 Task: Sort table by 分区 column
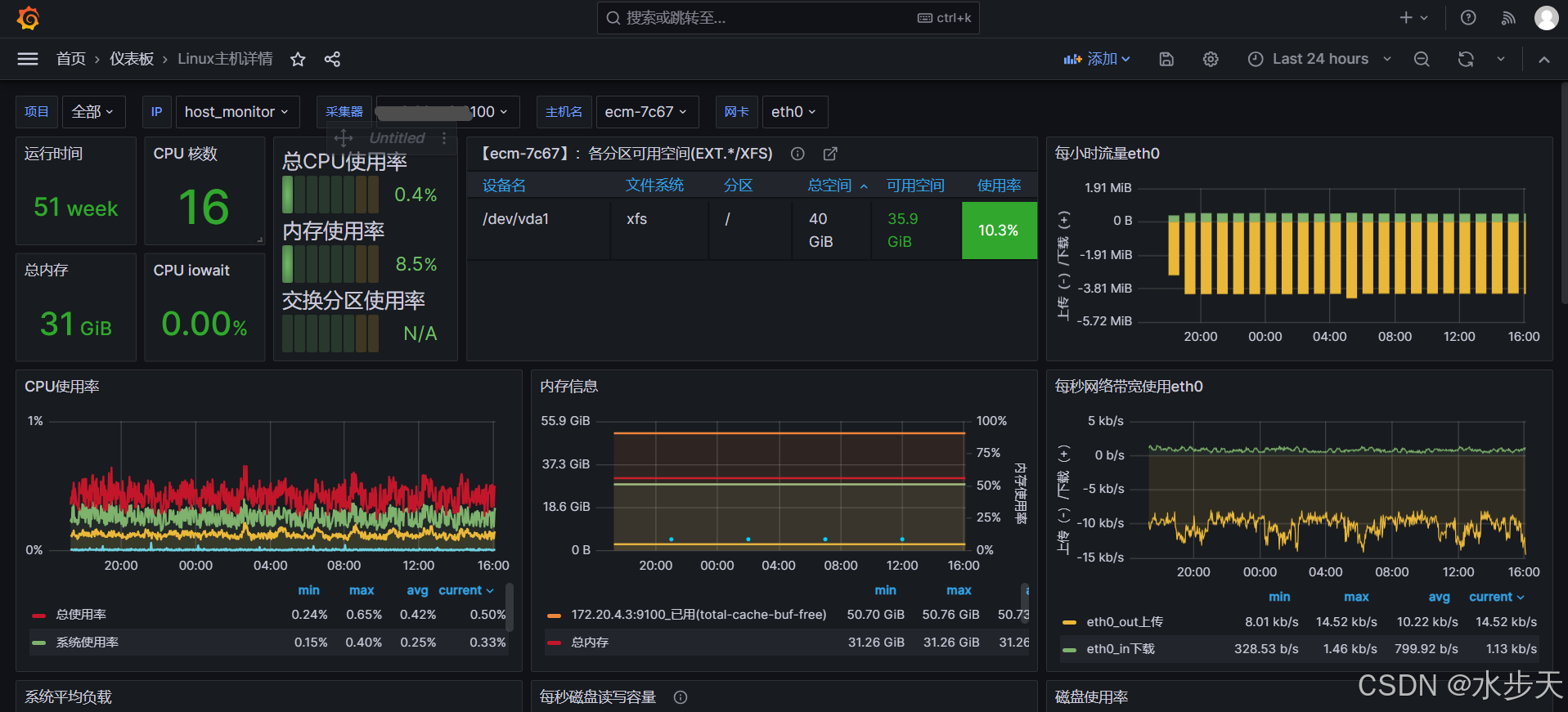click(738, 186)
